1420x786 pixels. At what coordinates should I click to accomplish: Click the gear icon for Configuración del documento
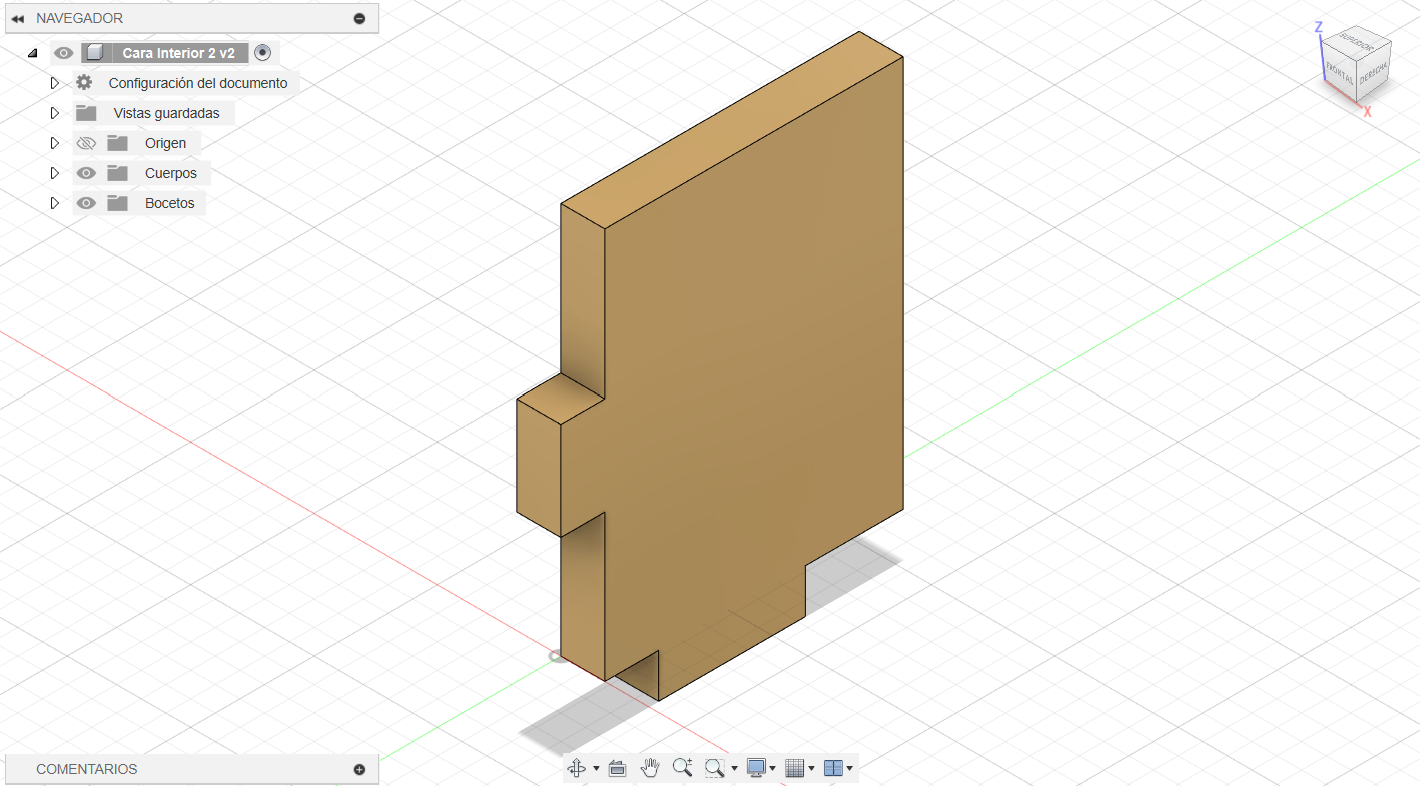(x=84, y=83)
